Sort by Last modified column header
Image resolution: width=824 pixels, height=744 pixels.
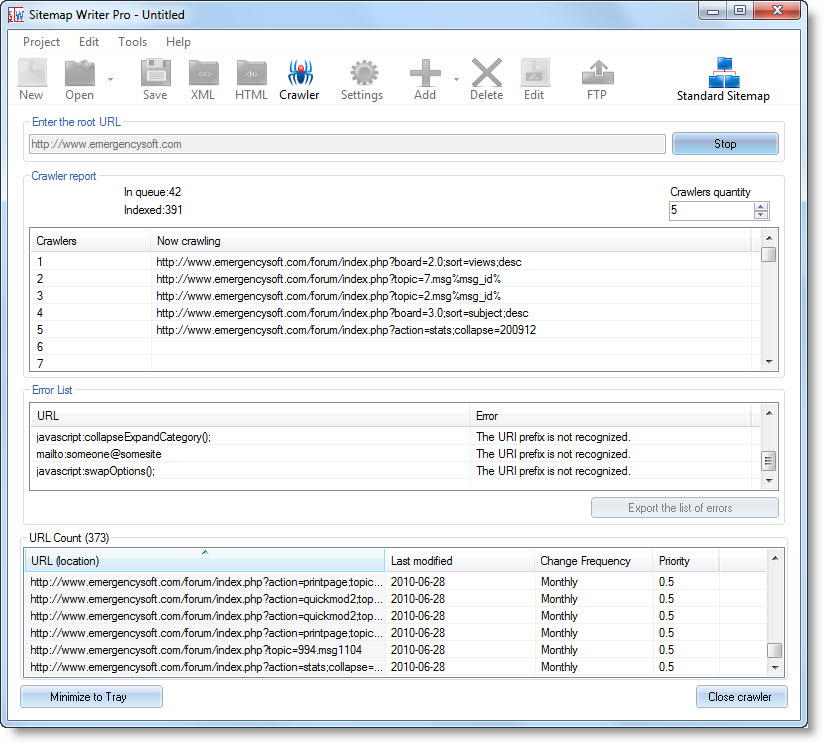(459, 561)
